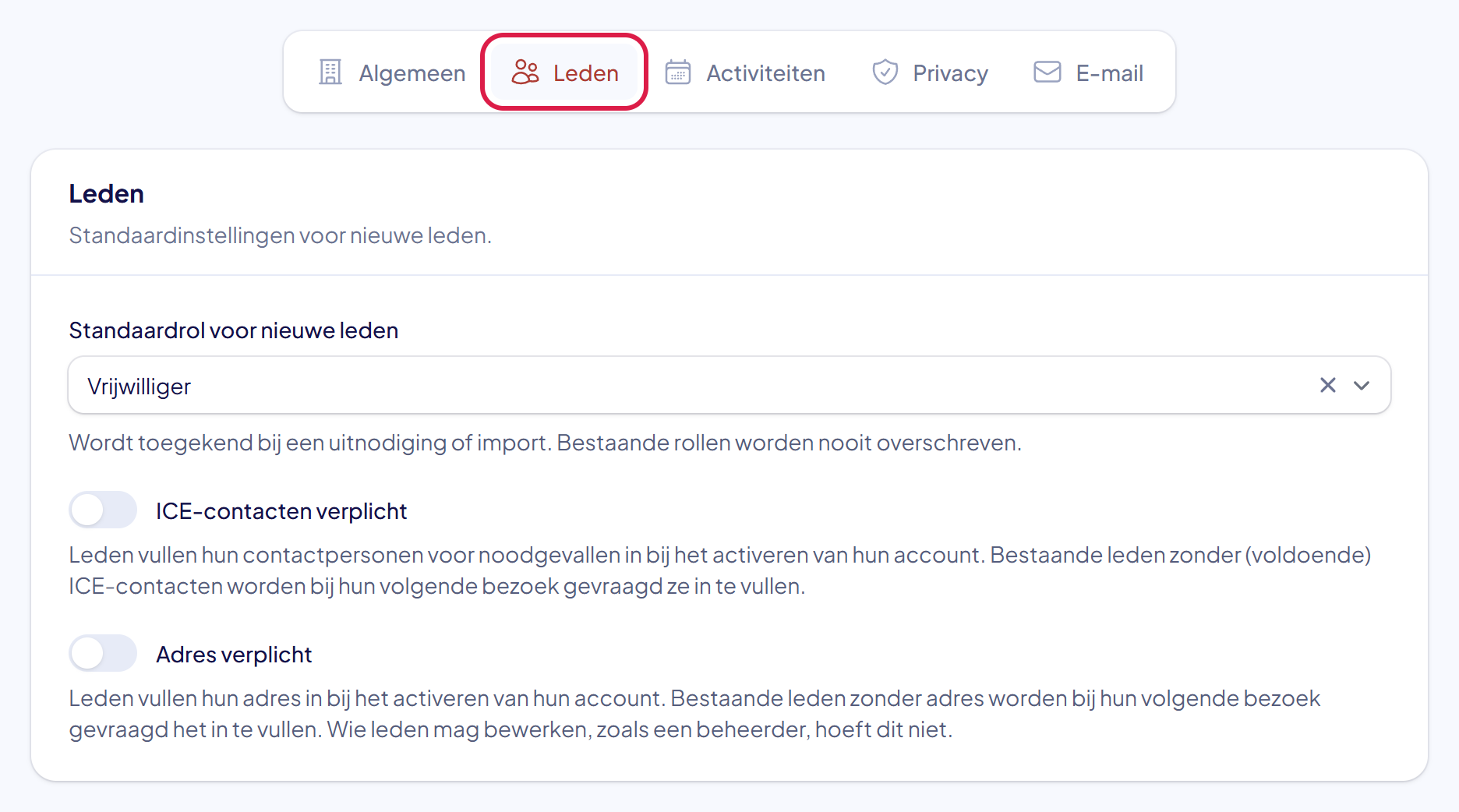The height and width of the screenshot is (812, 1459).
Task: Expand the role dropdown chevron
Action: [1362, 386]
